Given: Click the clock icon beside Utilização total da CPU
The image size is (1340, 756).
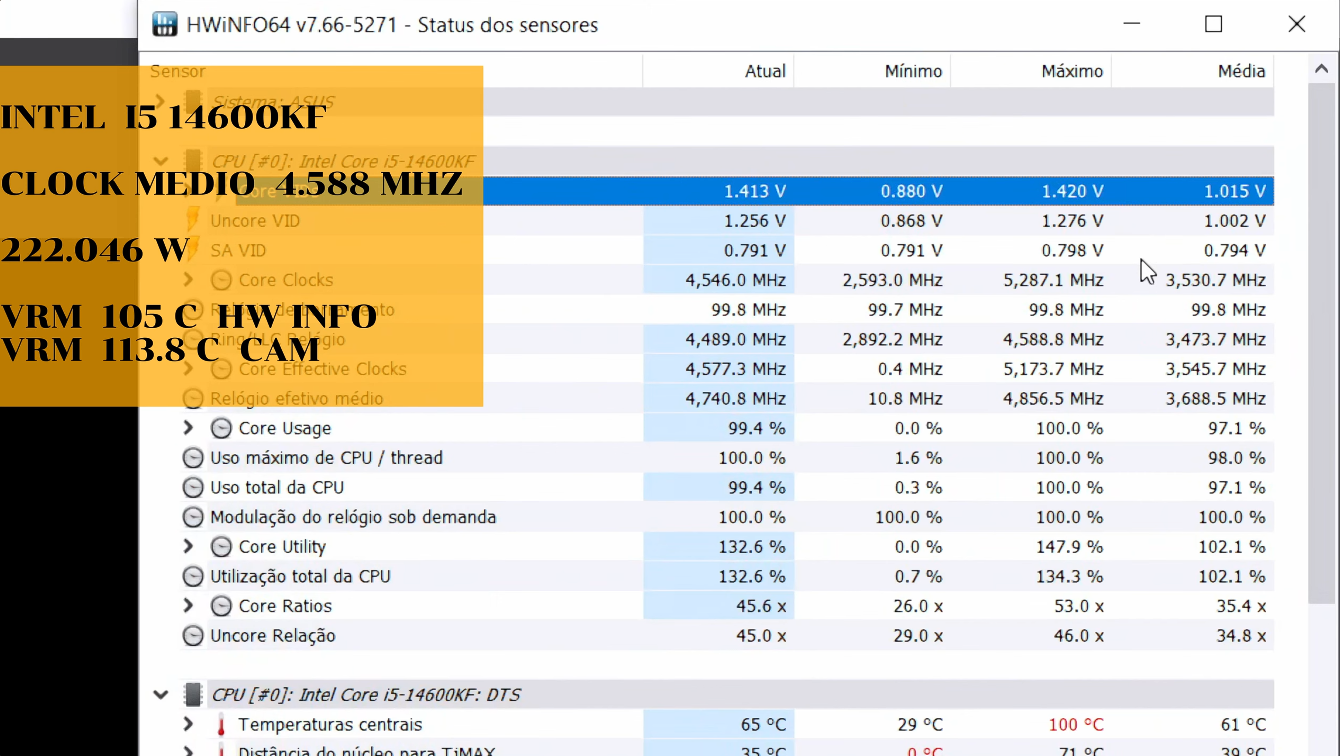Looking at the screenshot, I should tap(192, 577).
